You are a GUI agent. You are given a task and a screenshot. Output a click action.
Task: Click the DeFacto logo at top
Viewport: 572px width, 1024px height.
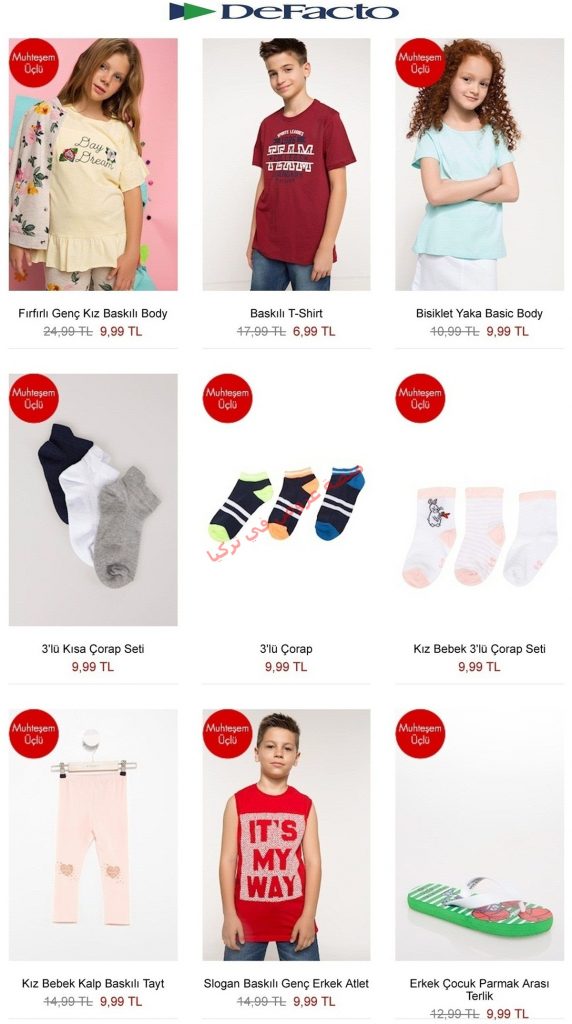[x=283, y=11]
